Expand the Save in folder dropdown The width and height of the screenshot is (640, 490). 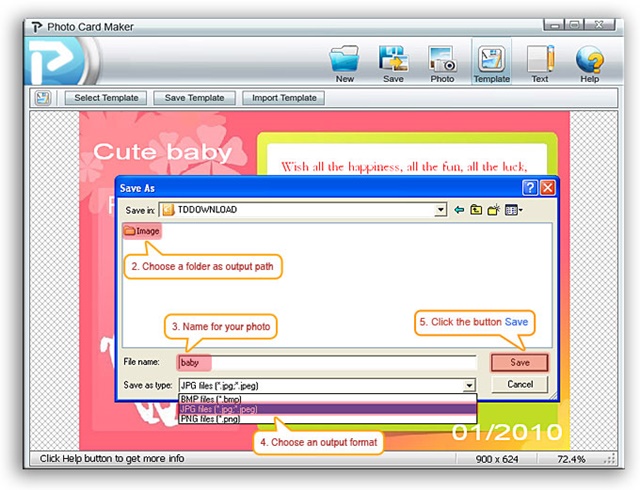point(440,210)
